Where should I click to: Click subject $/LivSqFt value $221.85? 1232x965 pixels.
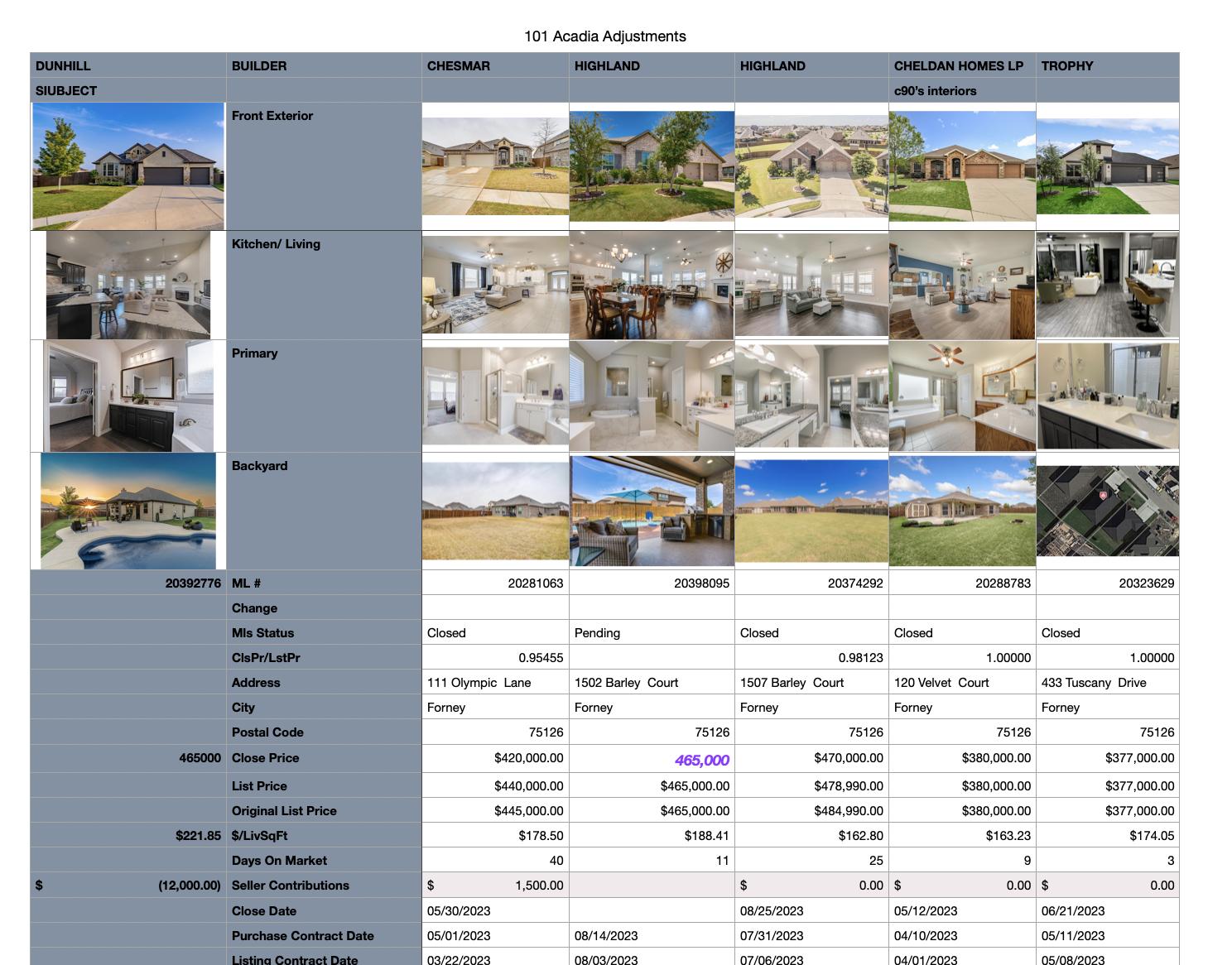[198, 836]
